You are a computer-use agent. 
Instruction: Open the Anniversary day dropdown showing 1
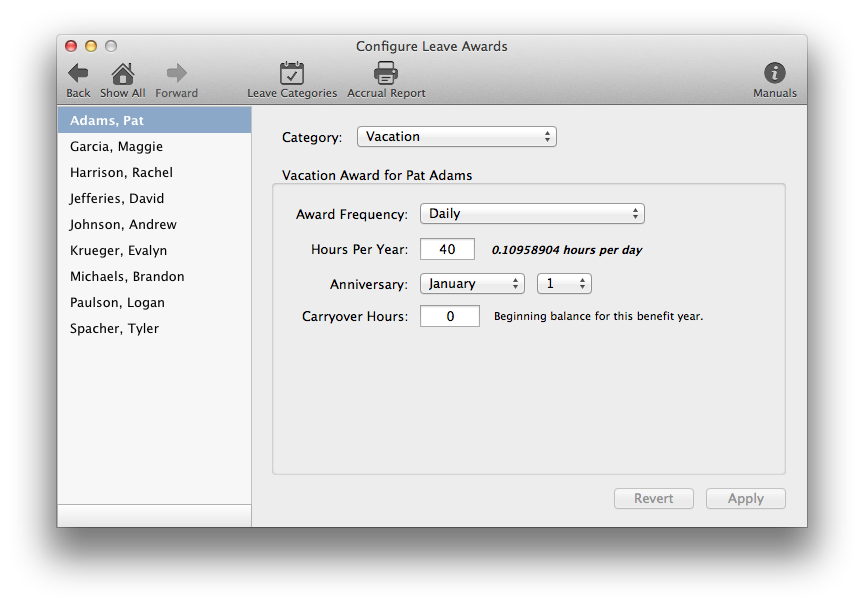point(564,284)
